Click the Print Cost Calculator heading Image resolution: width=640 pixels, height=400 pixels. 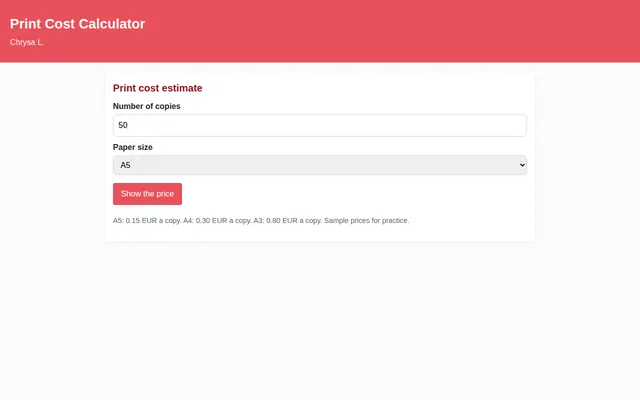pos(78,24)
